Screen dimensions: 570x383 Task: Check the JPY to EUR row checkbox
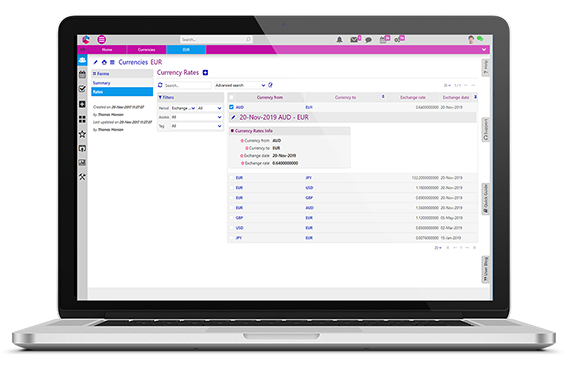point(231,238)
